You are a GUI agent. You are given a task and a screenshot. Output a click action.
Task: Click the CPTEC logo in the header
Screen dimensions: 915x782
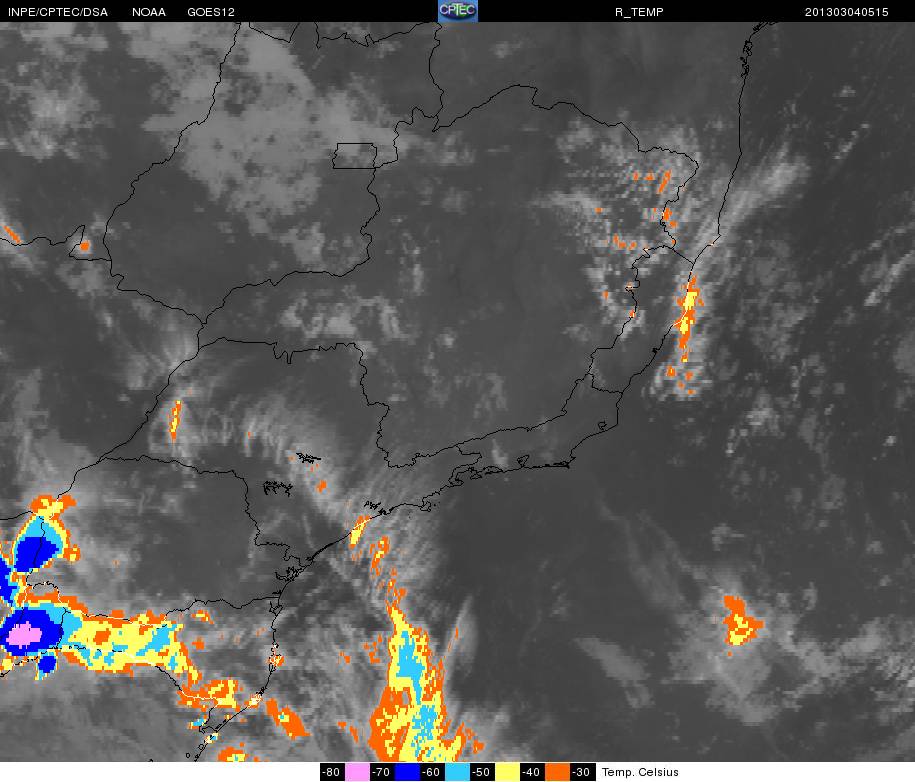(x=458, y=11)
